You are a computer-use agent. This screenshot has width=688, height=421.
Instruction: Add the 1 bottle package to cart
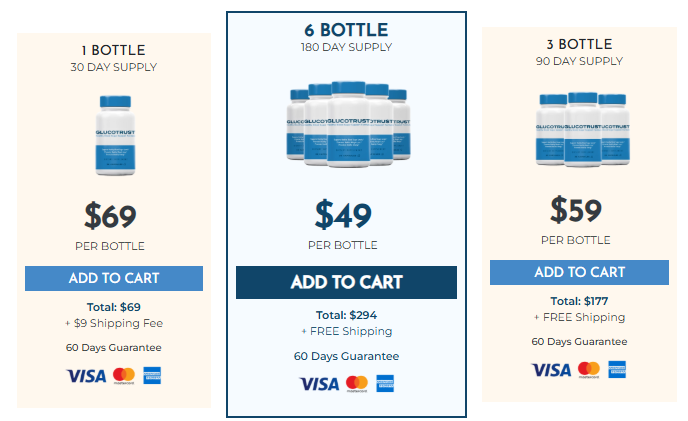coord(114,278)
